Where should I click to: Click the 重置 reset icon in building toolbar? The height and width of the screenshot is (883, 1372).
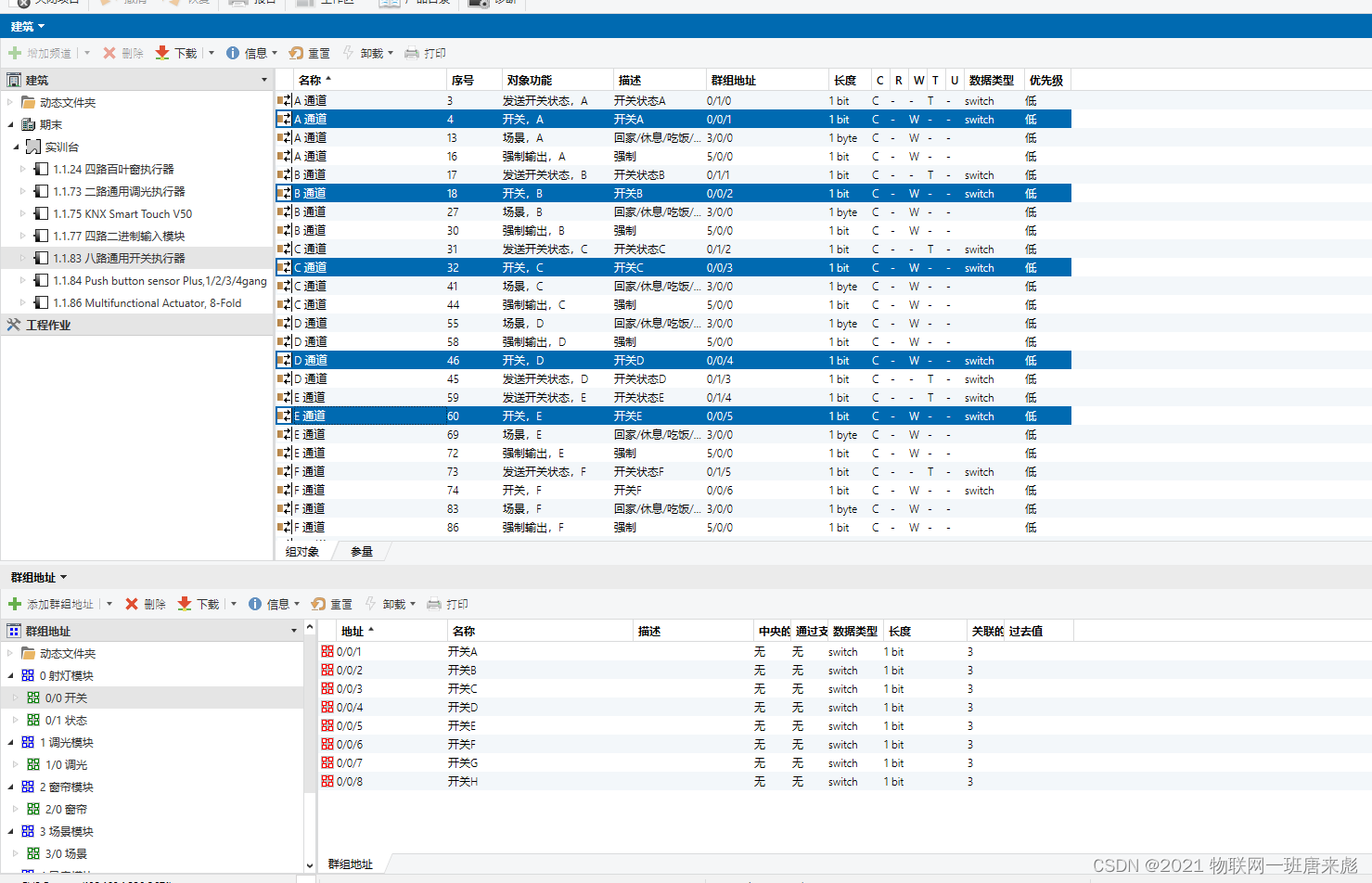295,53
